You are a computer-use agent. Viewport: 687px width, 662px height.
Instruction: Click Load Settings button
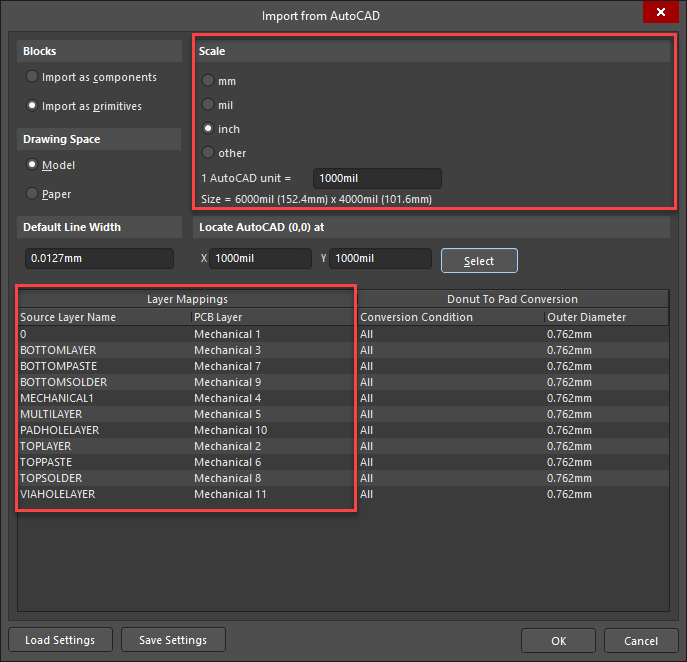pyautogui.click(x=60, y=640)
